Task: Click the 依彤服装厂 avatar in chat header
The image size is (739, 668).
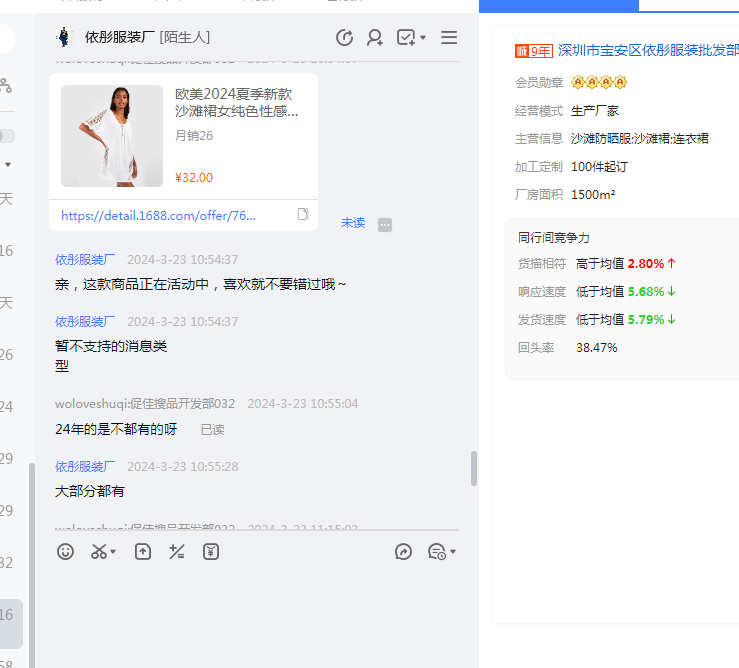Action: coord(65,38)
